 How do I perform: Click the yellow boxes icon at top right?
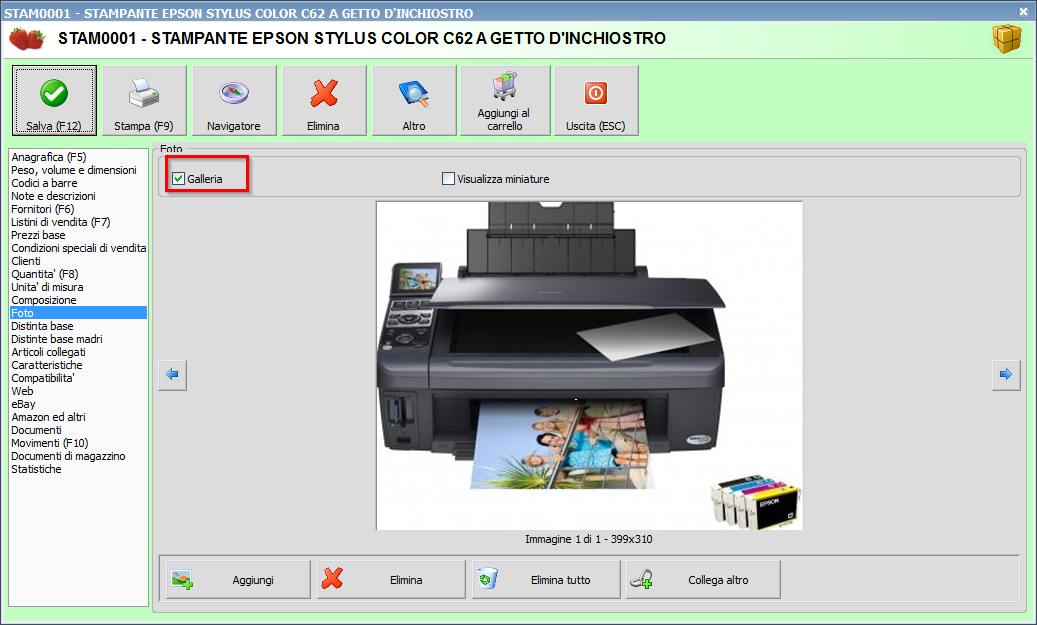[x=1007, y=39]
